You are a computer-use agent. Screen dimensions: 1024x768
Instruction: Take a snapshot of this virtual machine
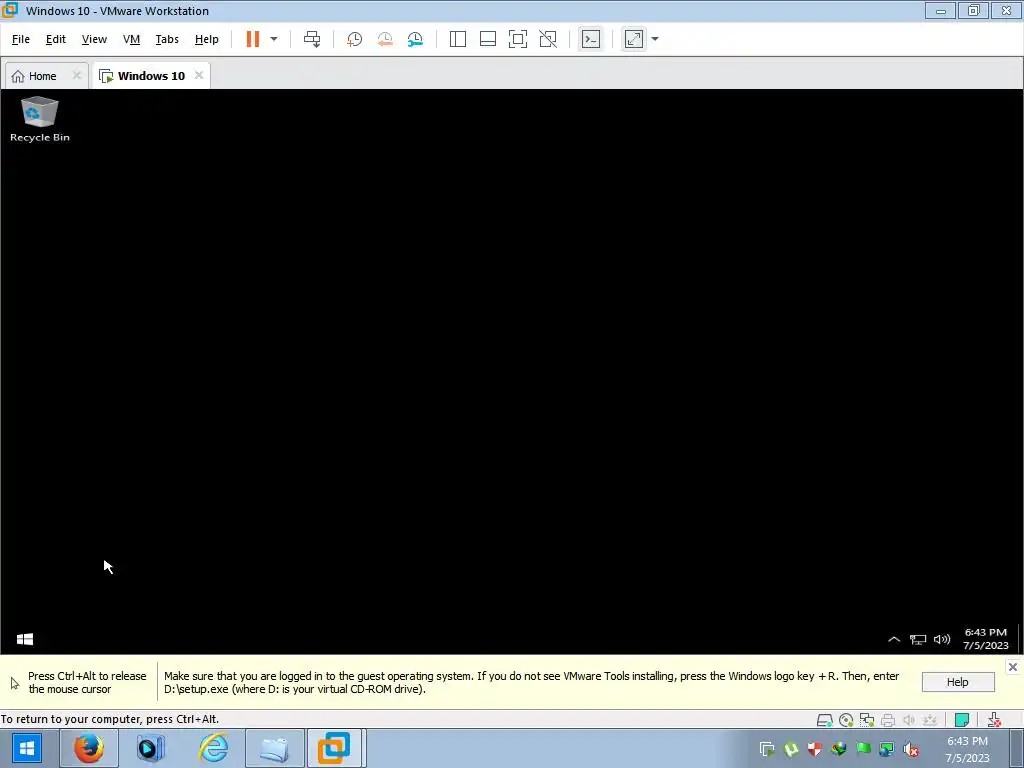tap(354, 39)
